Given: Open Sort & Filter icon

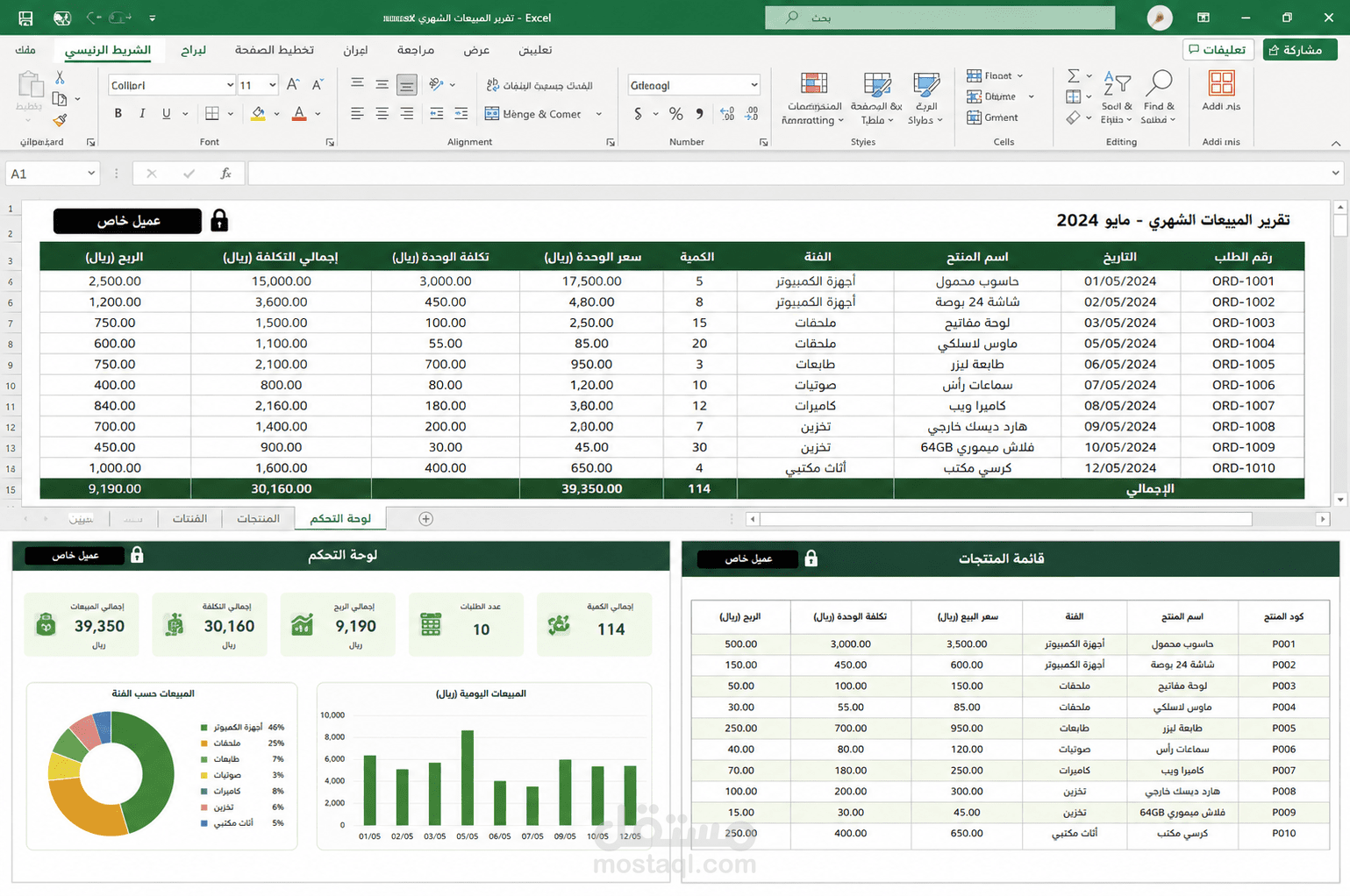Looking at the screenshot, I should point(1117,84).
